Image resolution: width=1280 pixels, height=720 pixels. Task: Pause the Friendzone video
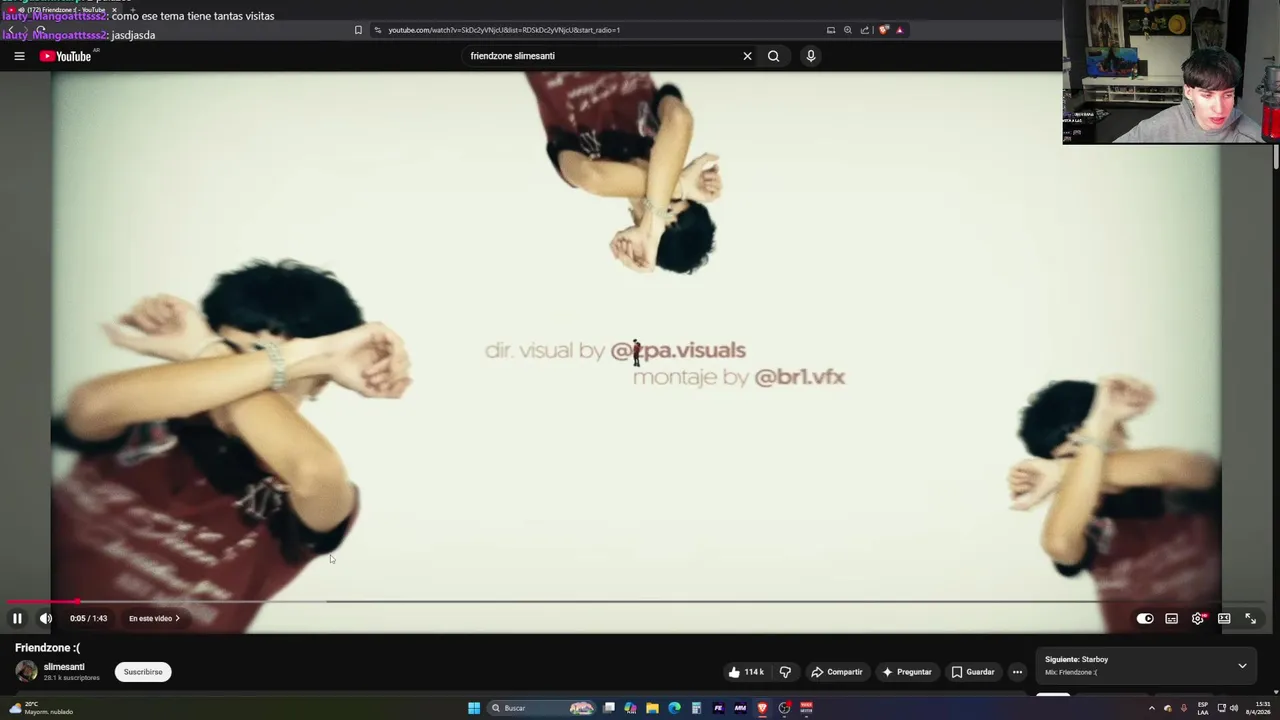[x=17, y=618]
